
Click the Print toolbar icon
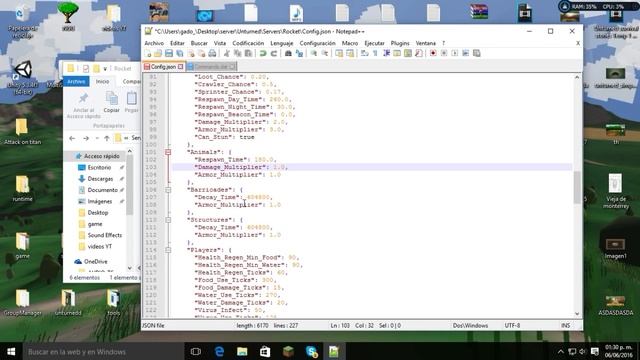[212, 53]
